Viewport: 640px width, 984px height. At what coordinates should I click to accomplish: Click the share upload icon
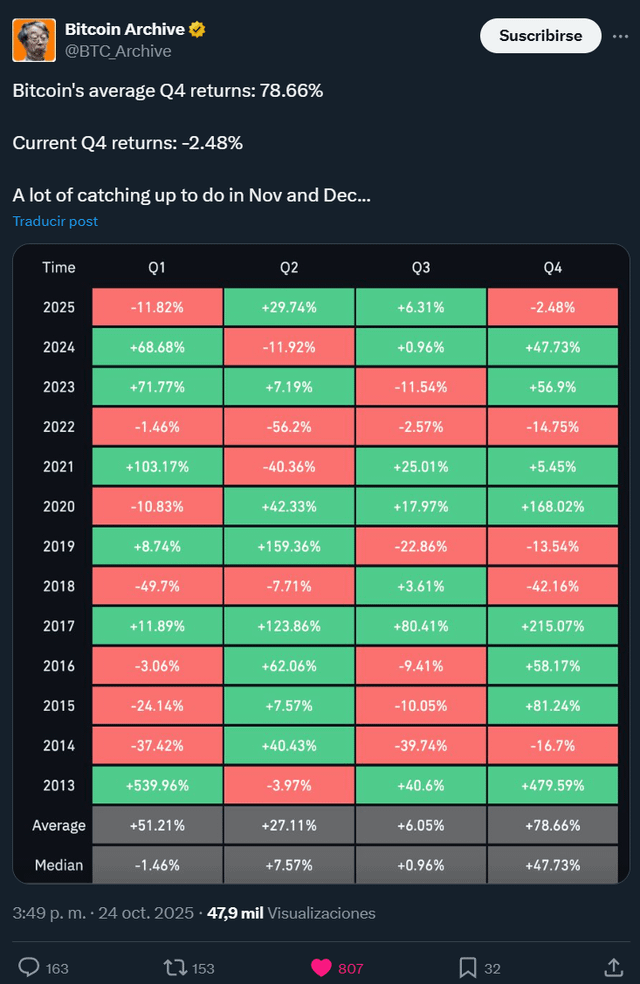[x=614, y=967]
